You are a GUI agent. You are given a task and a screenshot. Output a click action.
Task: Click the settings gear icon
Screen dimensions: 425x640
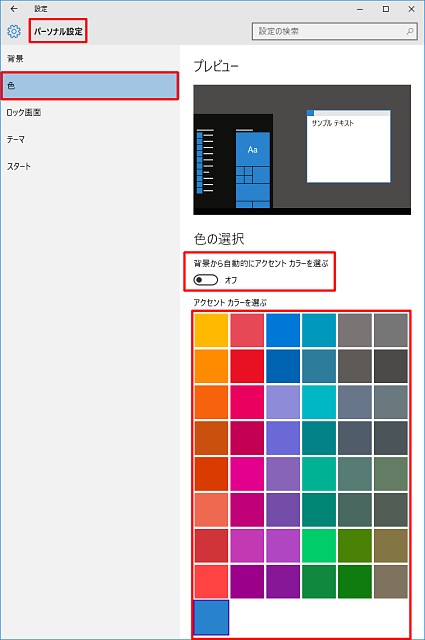click(x=14, y=31)
